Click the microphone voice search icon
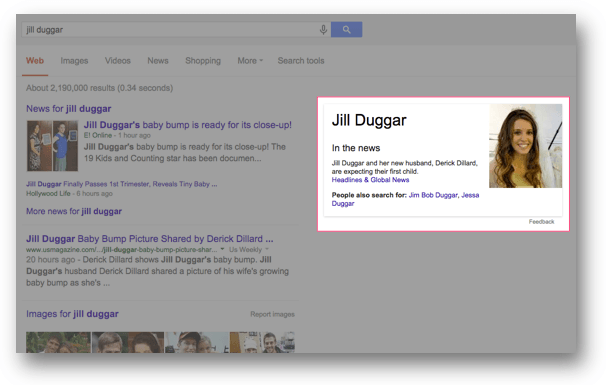606x385 pixels. point(323,30)
